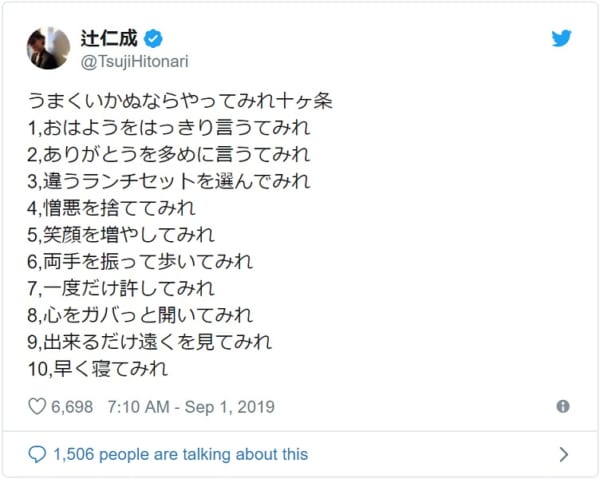Click line 10 早く寝てみれ
600x479 pixels.
tap(98, 369)
